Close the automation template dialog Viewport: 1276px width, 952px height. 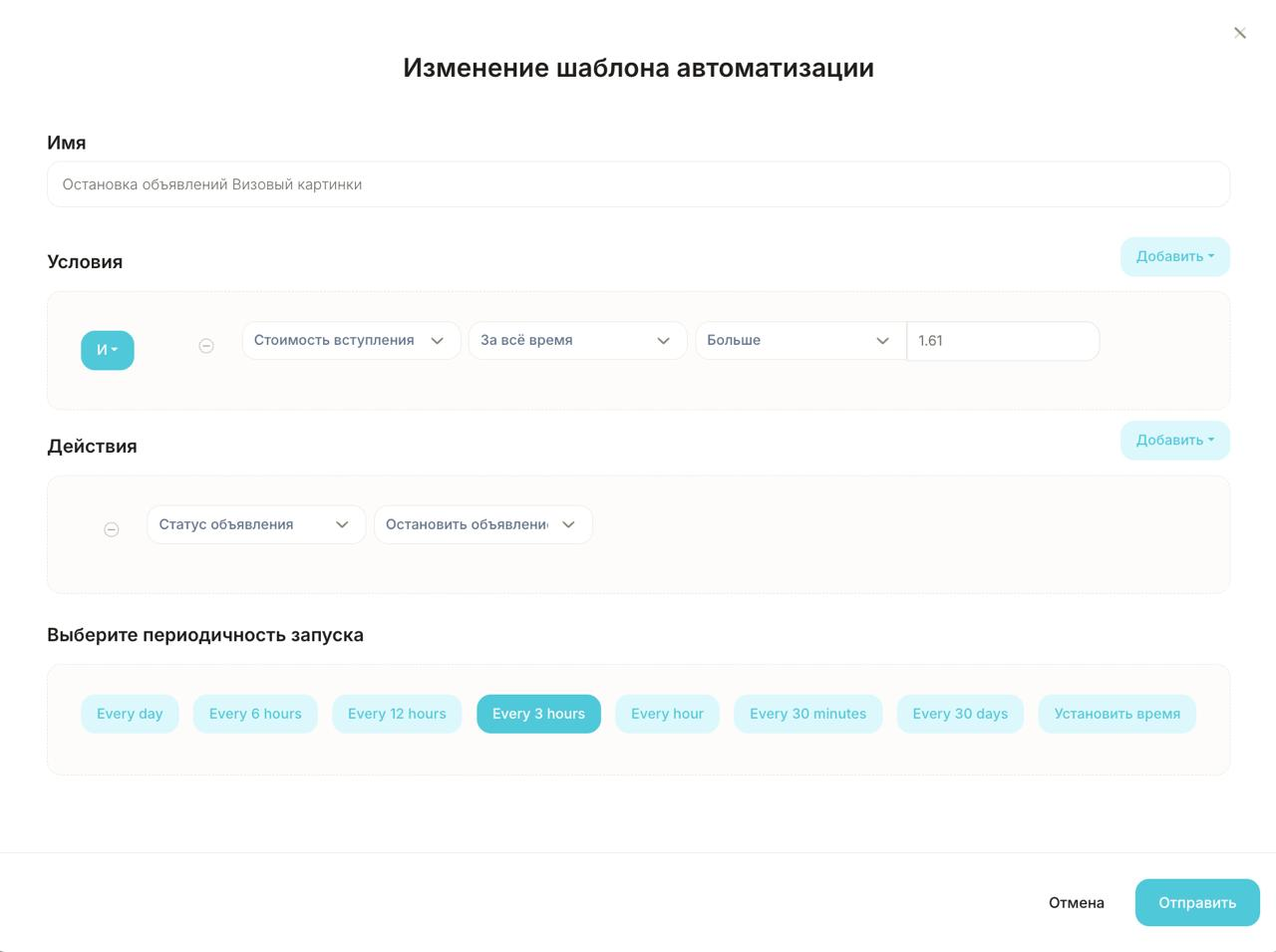1239,33
